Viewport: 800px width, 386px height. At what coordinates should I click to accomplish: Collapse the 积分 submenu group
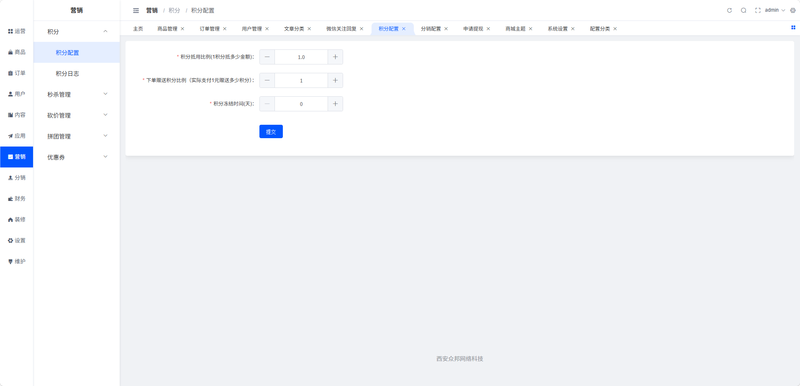coord(77,32)
